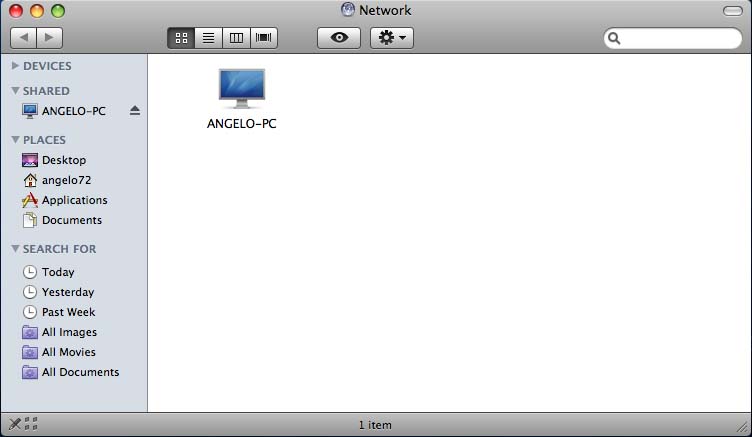Open the Action gear menu
The height and width of the screenshot is (437, 752).
pyautogui.click(x=392, y=38)
